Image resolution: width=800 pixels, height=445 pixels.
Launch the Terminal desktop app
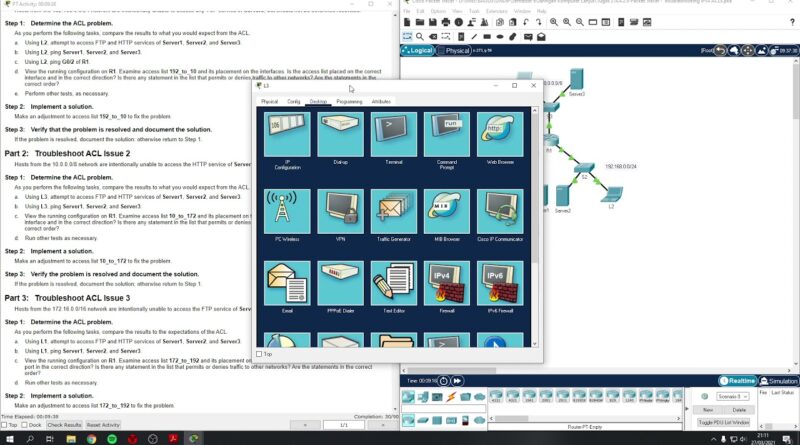(x=393, y=134)
